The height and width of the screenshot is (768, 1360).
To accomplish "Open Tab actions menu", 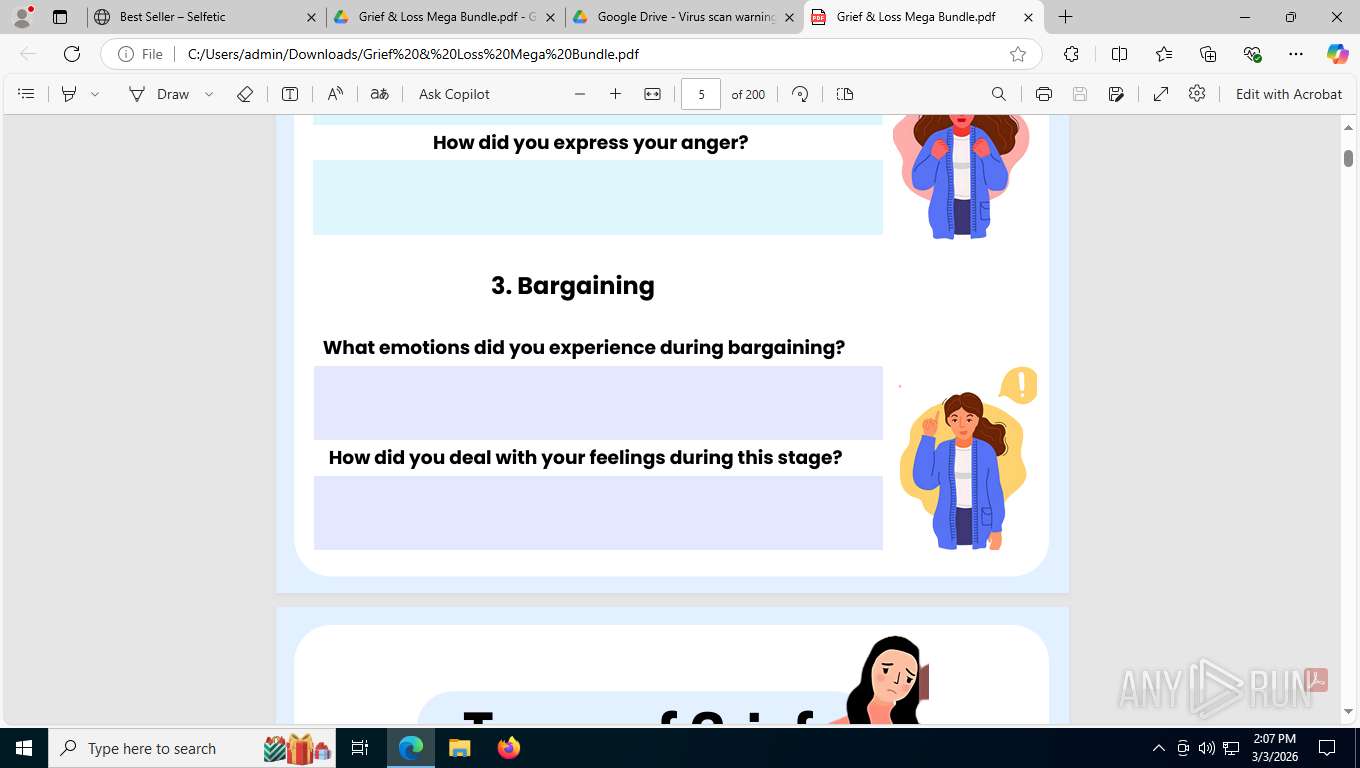I will (60, 17).
